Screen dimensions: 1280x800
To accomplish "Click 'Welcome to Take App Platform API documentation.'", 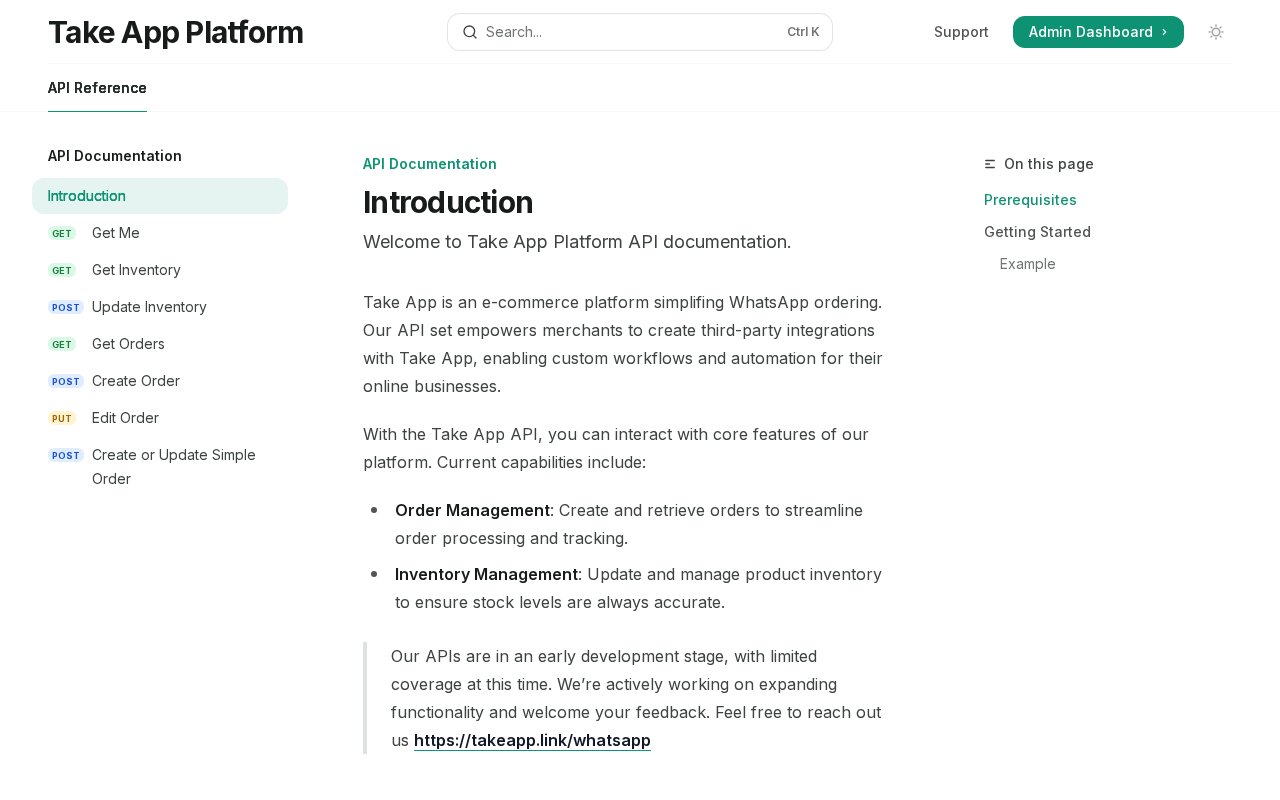I will [x=577, y=242].
